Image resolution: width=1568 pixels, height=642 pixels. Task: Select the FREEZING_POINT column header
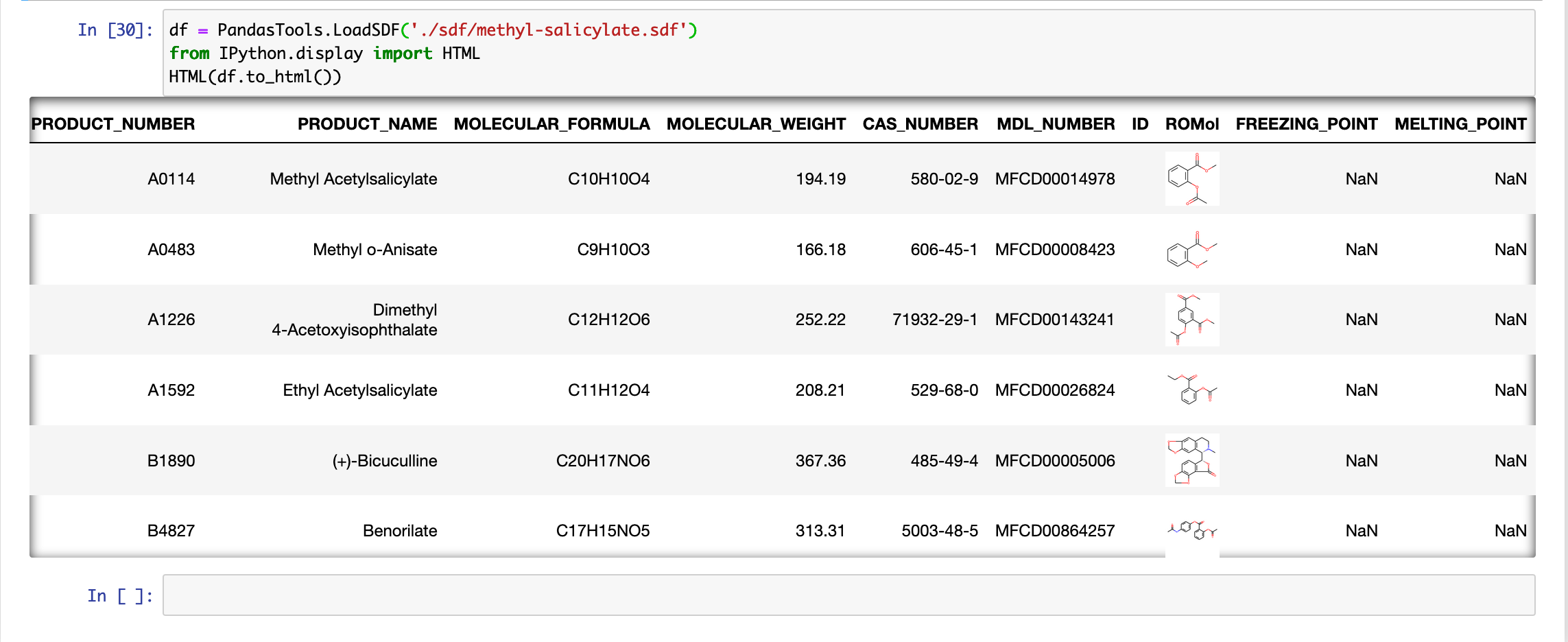[1307, 124]
